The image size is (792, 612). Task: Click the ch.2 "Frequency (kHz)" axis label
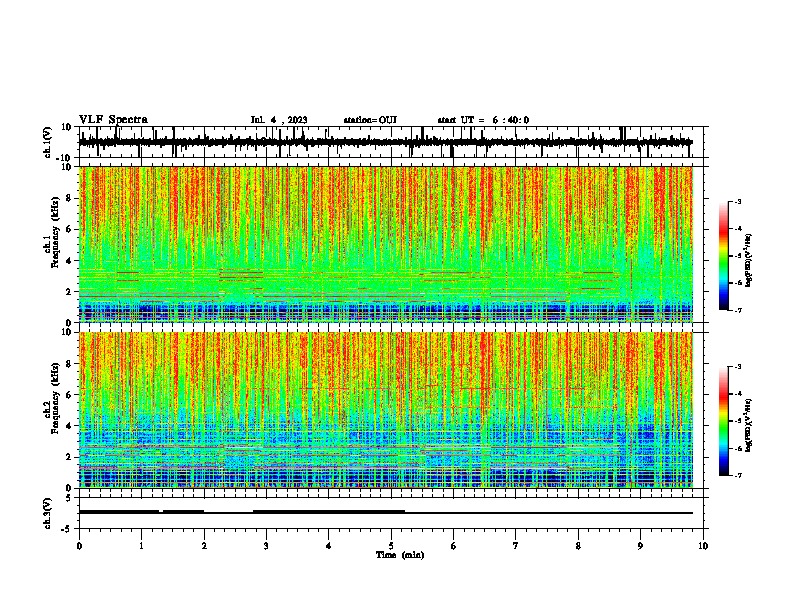pyautogui.click(x=55, y=398)
